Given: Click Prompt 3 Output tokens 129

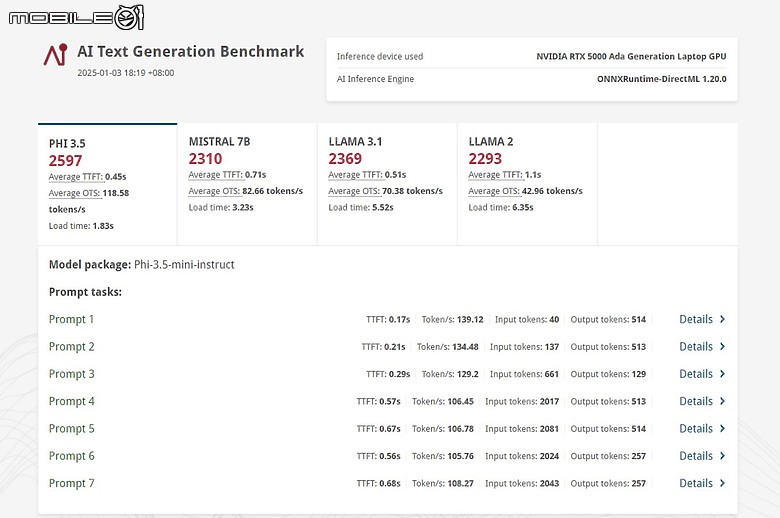Looking at the screenshot, I should point(608,374).
